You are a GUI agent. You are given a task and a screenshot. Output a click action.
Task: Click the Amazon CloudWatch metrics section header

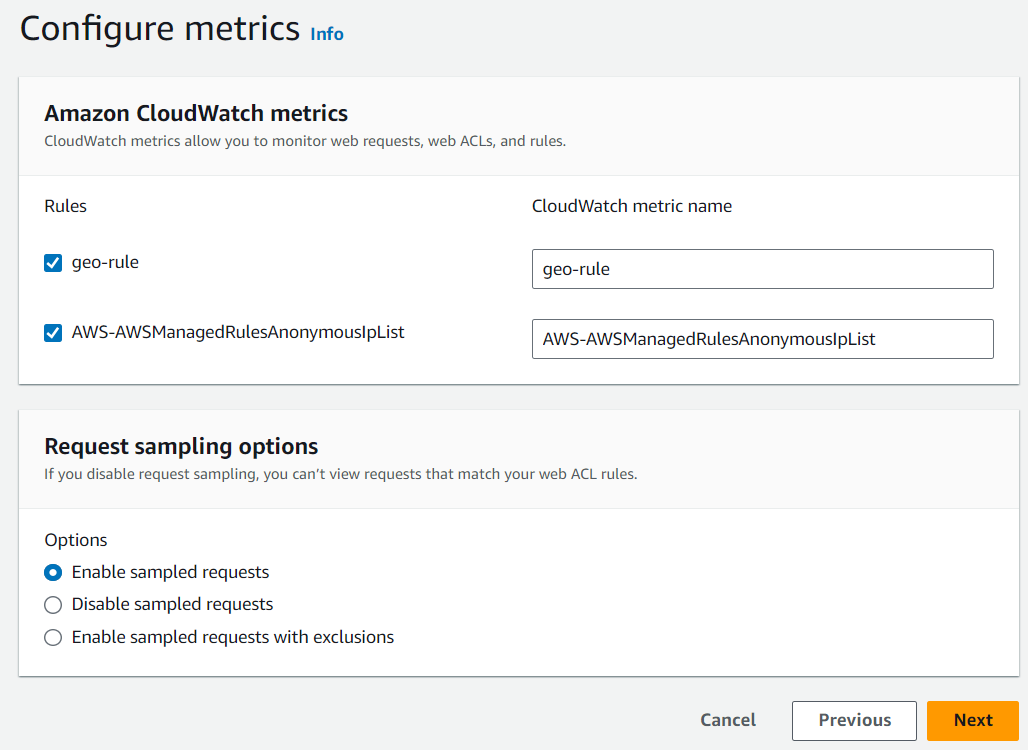196,113
